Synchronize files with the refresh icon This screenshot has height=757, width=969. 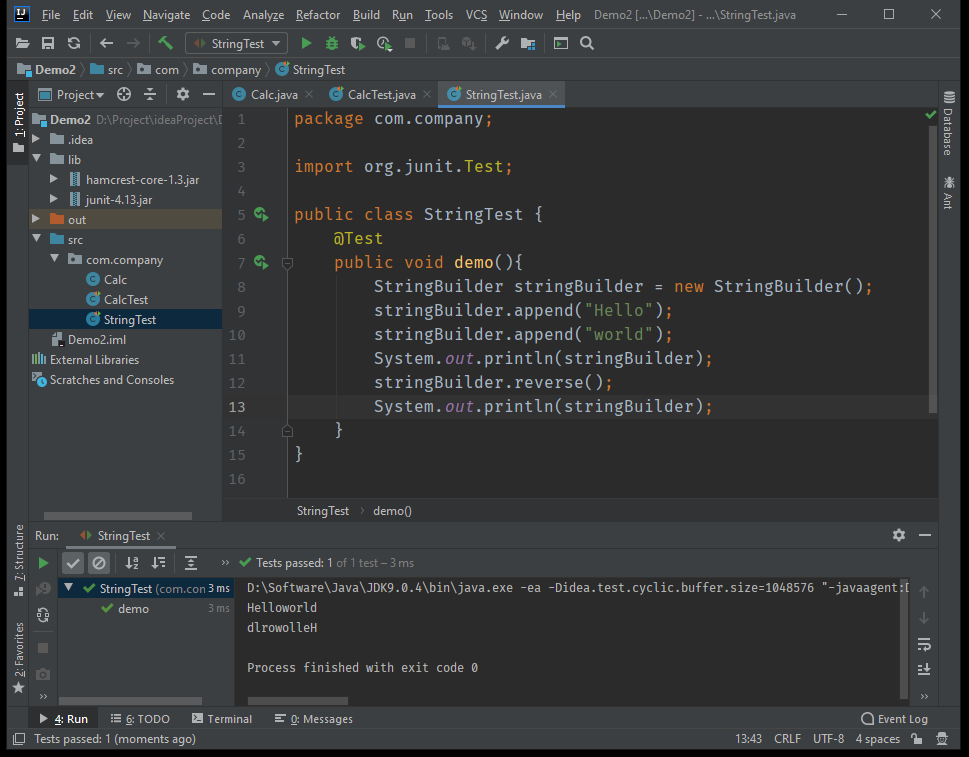coord(74,43)
